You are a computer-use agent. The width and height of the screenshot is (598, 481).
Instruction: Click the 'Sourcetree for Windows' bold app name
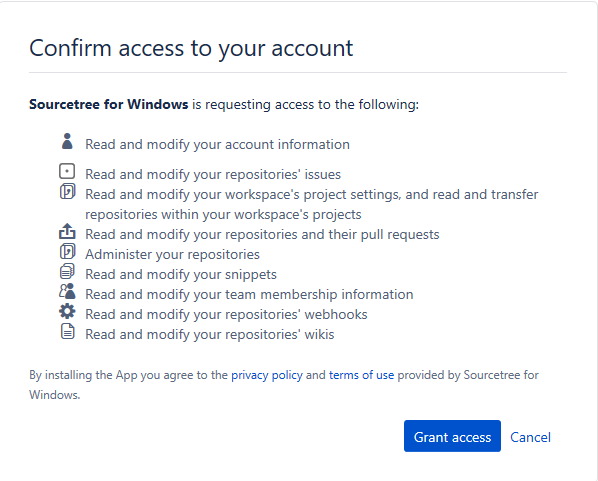[109, 104]
